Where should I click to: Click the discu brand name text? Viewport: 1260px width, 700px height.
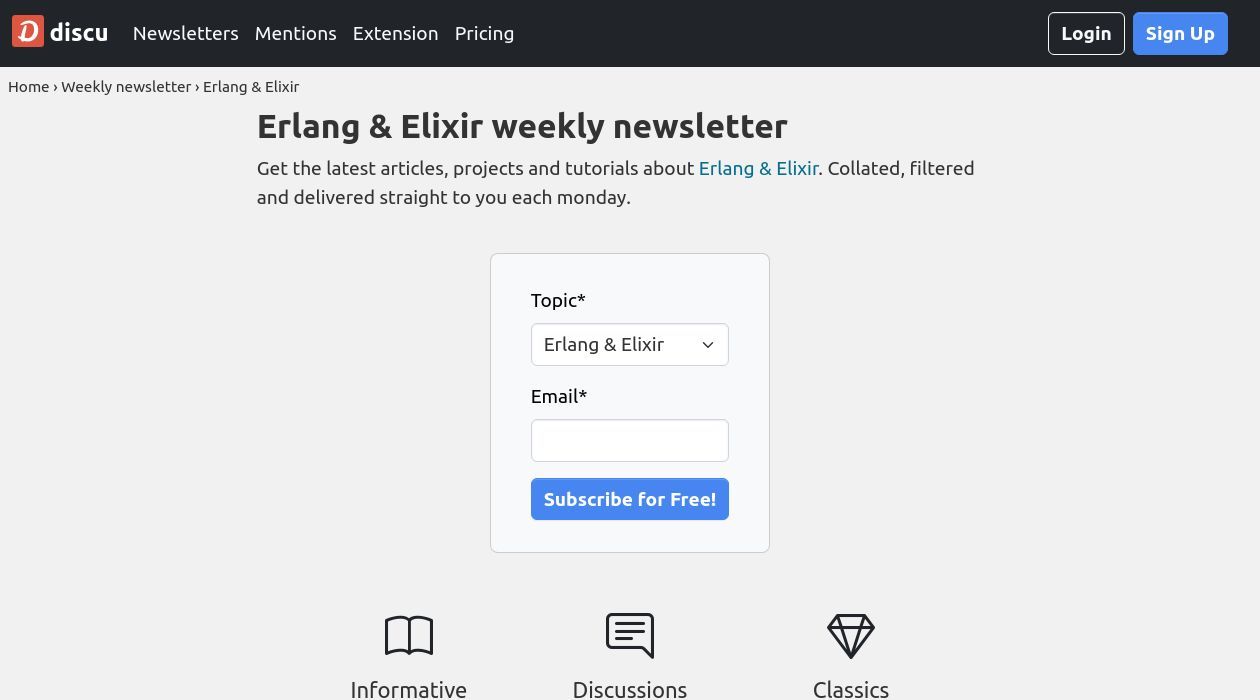click(x=79, y=33)
